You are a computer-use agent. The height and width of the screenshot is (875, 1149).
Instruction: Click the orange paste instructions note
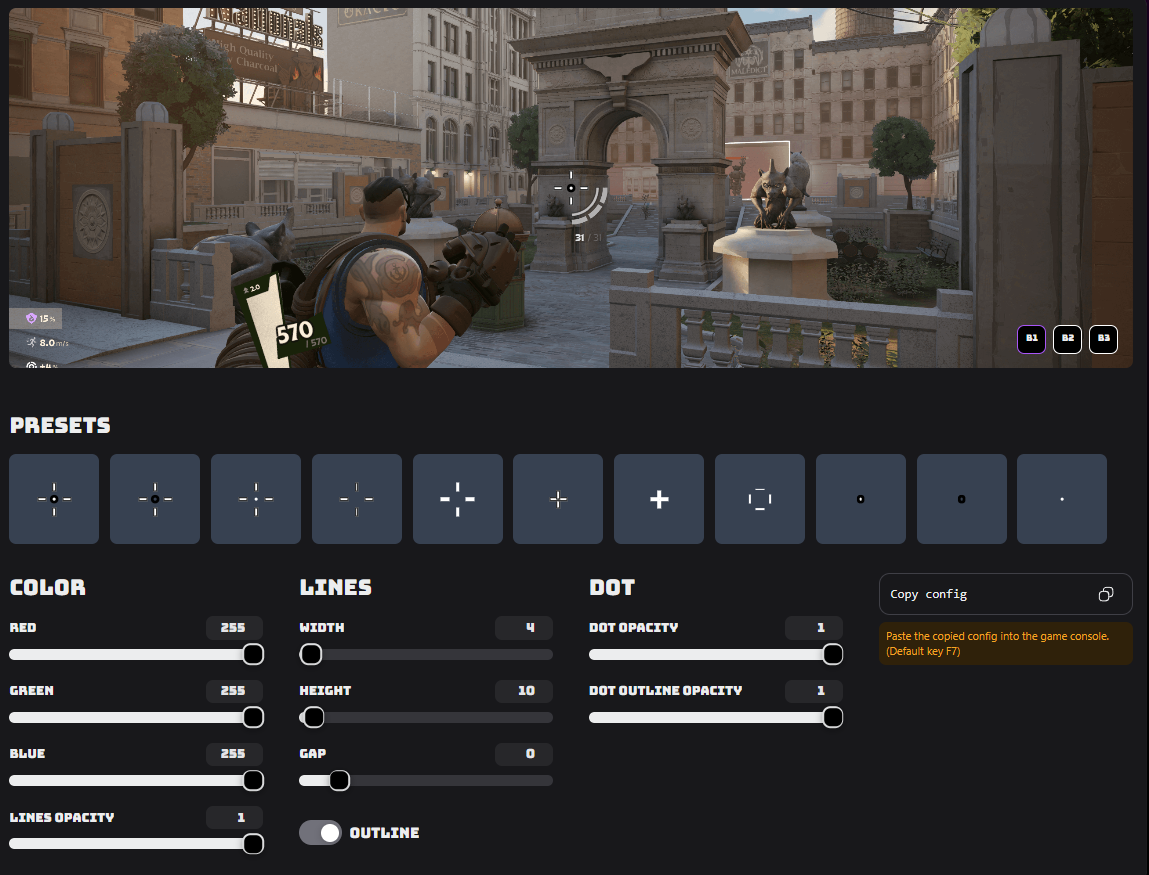coord(1005,644)
